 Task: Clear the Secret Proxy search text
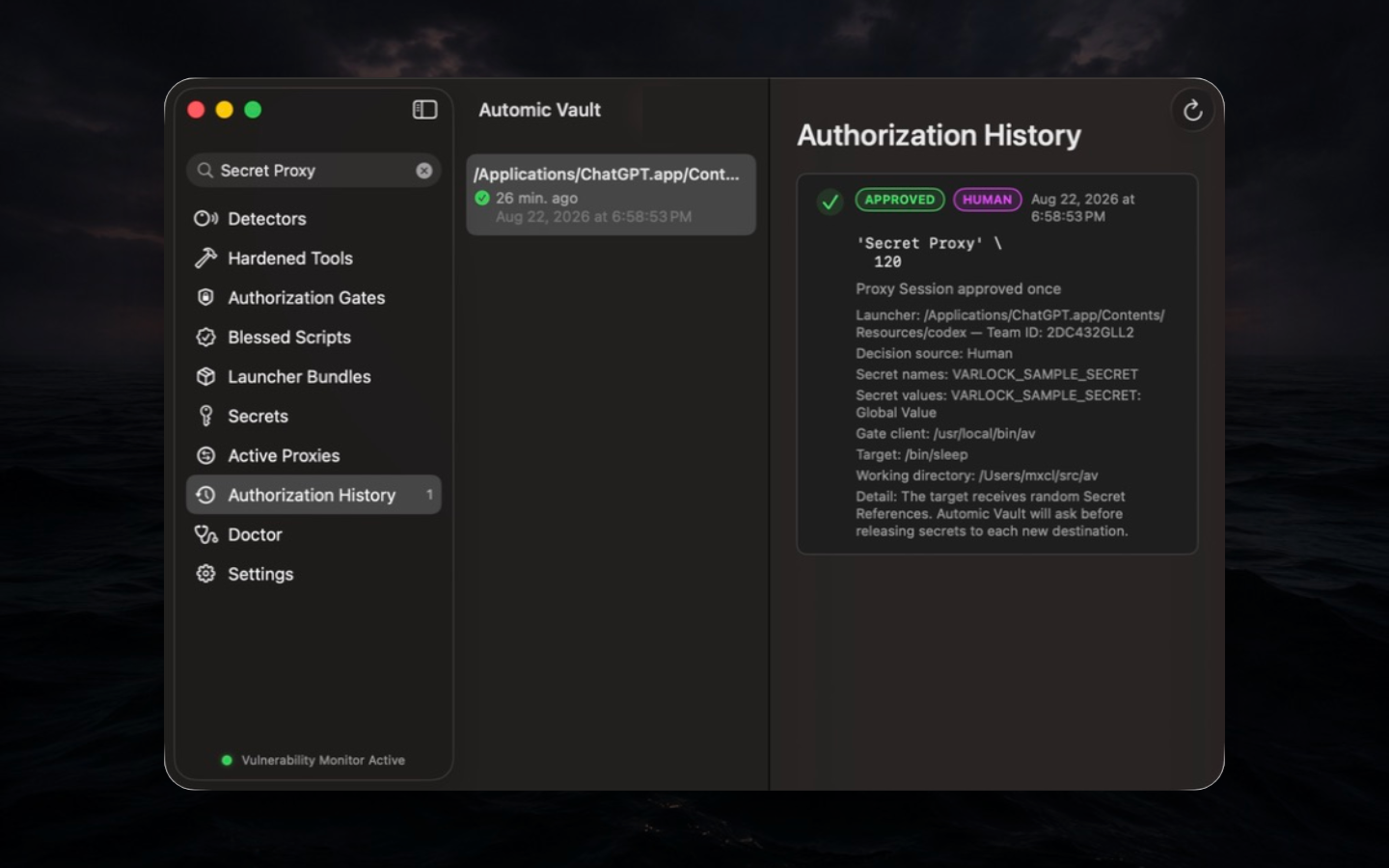(x=423, y=171)
